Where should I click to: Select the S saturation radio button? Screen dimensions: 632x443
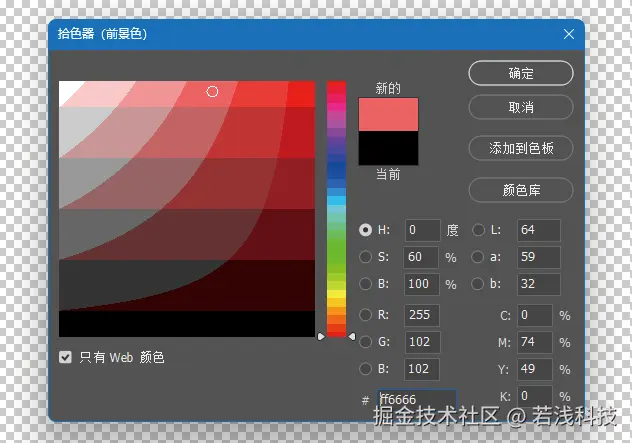click(365, 257)
